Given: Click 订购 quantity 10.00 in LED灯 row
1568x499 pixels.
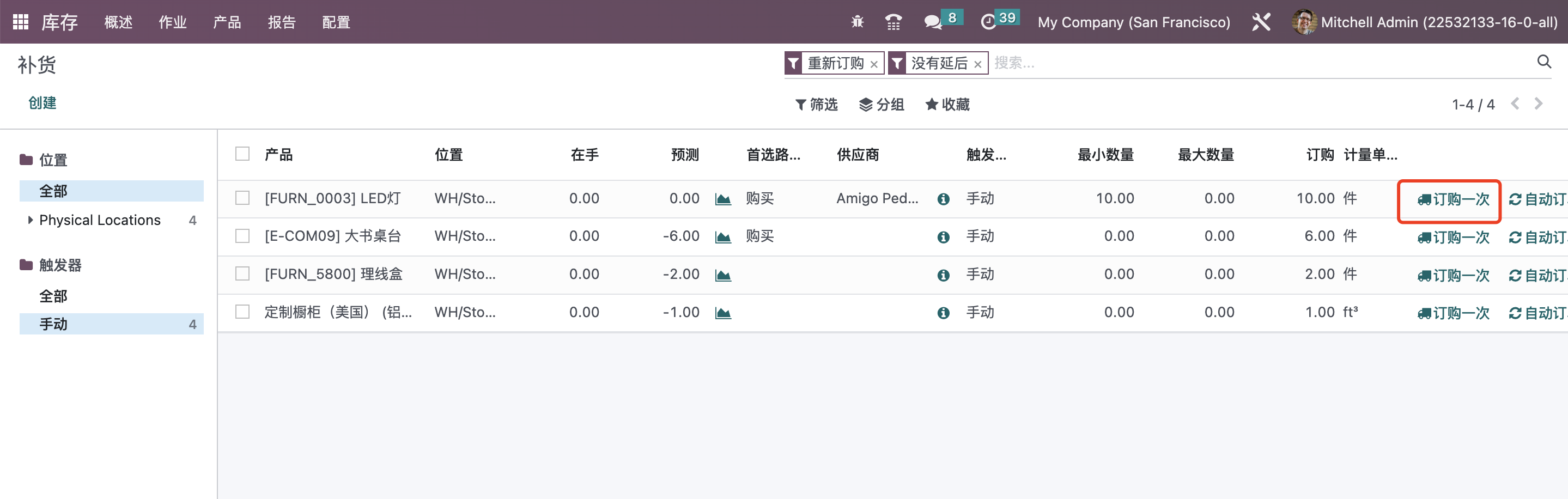Looking at the screenshot, I should (x=1315, y=198).
